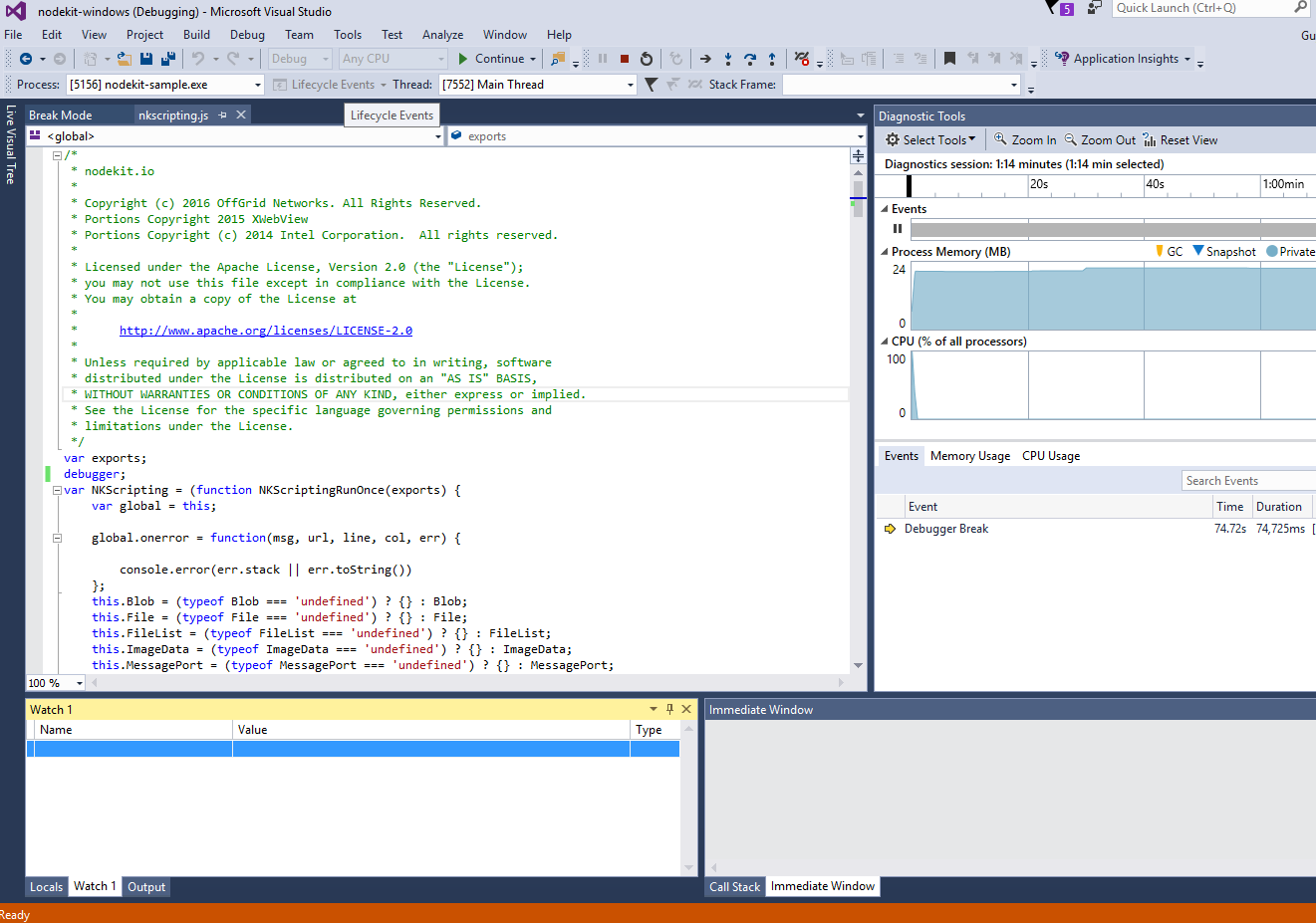Viewport: 1316px width, 923px height.
Task: Click Zoom Out in Diagnostic Tools
Action: pos(1100,140)
